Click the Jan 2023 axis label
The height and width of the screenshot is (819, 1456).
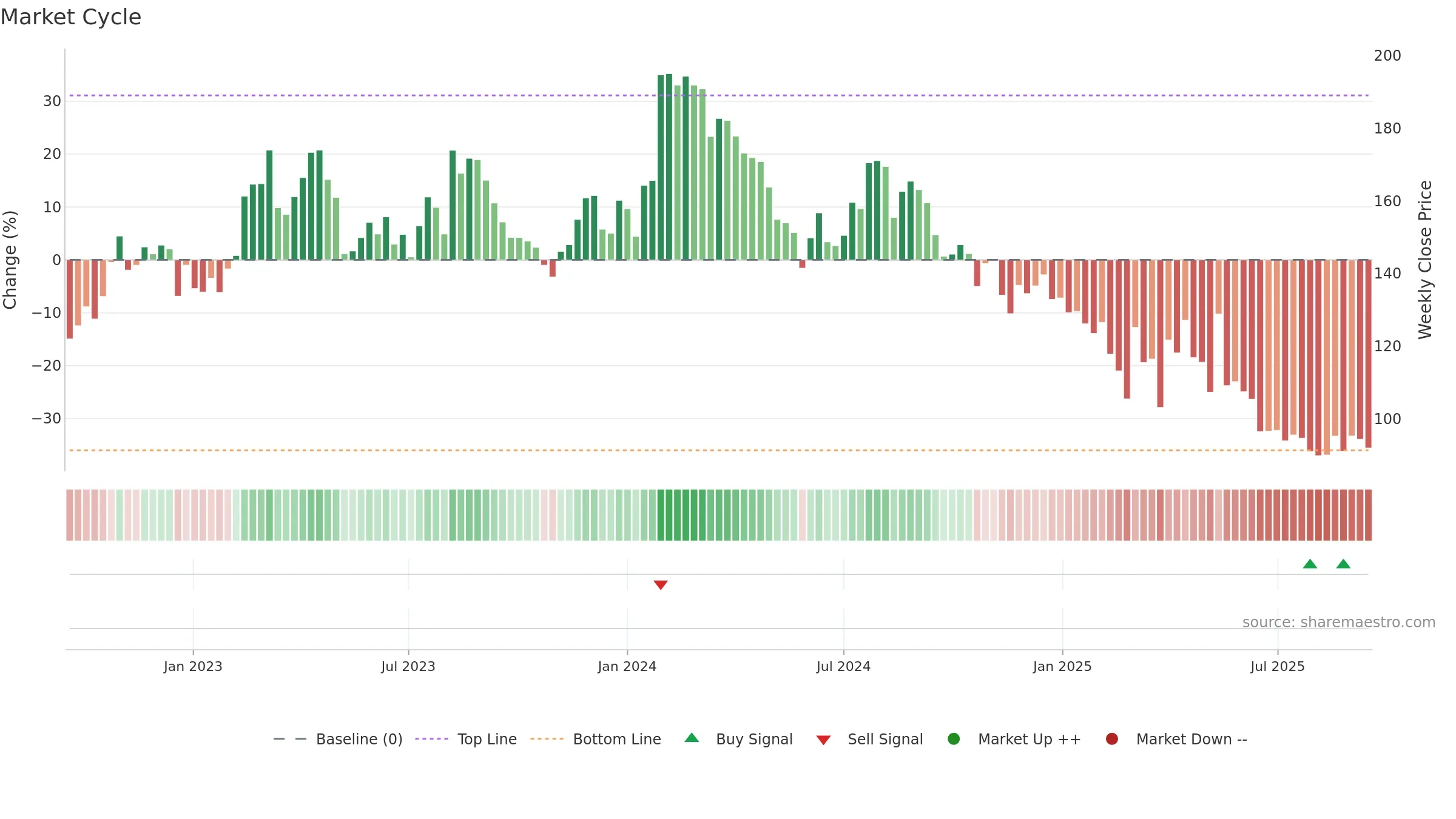193,667
